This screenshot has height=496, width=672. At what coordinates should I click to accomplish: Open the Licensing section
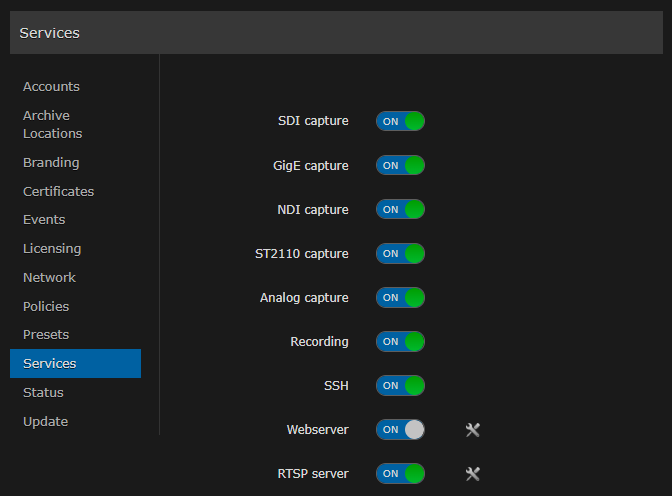coord(52,249)
